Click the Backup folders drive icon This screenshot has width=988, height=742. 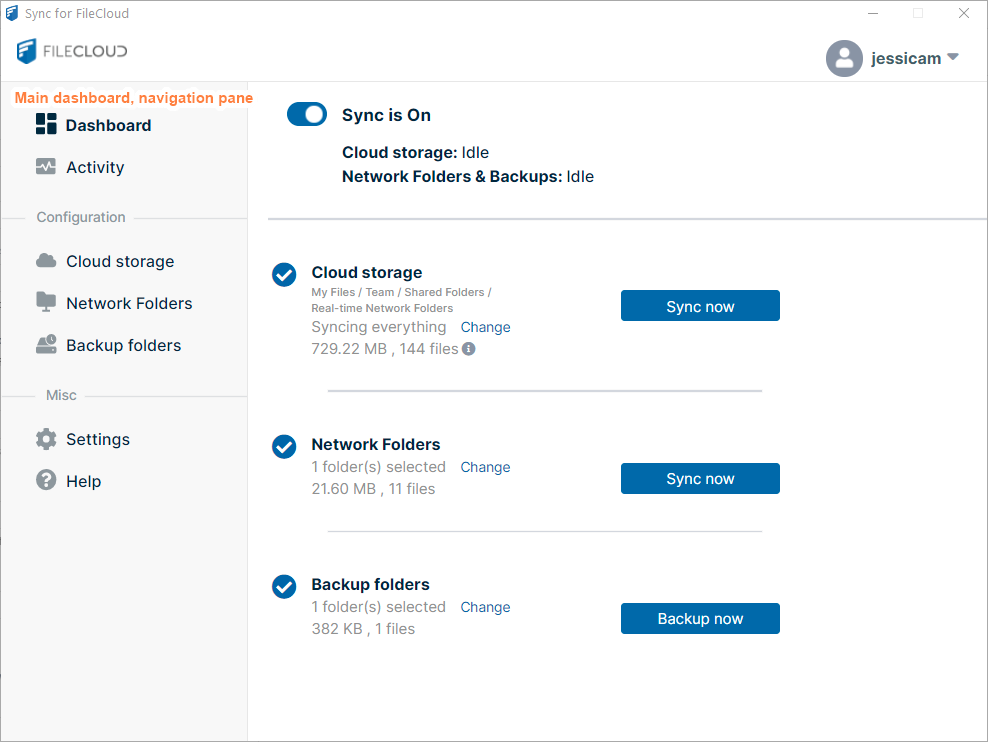pos(46,345)
